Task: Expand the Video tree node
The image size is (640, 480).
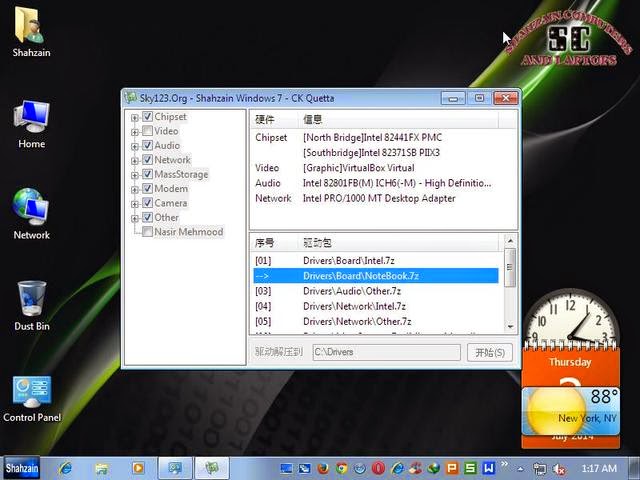Action: pyautogui.click(x=135, y=132)
